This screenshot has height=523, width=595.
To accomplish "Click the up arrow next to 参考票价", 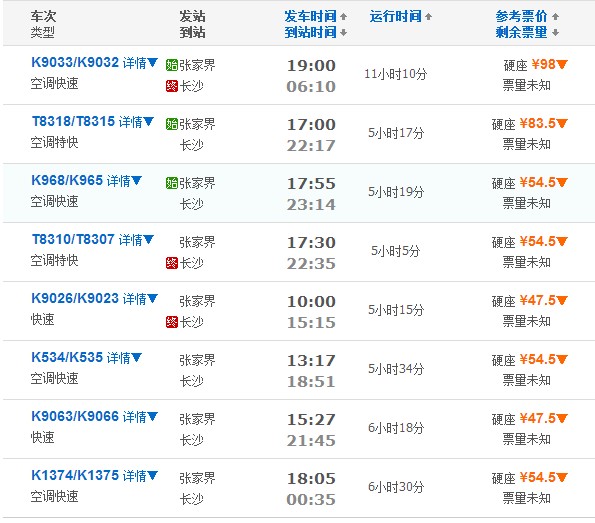I will coord(555,16).
